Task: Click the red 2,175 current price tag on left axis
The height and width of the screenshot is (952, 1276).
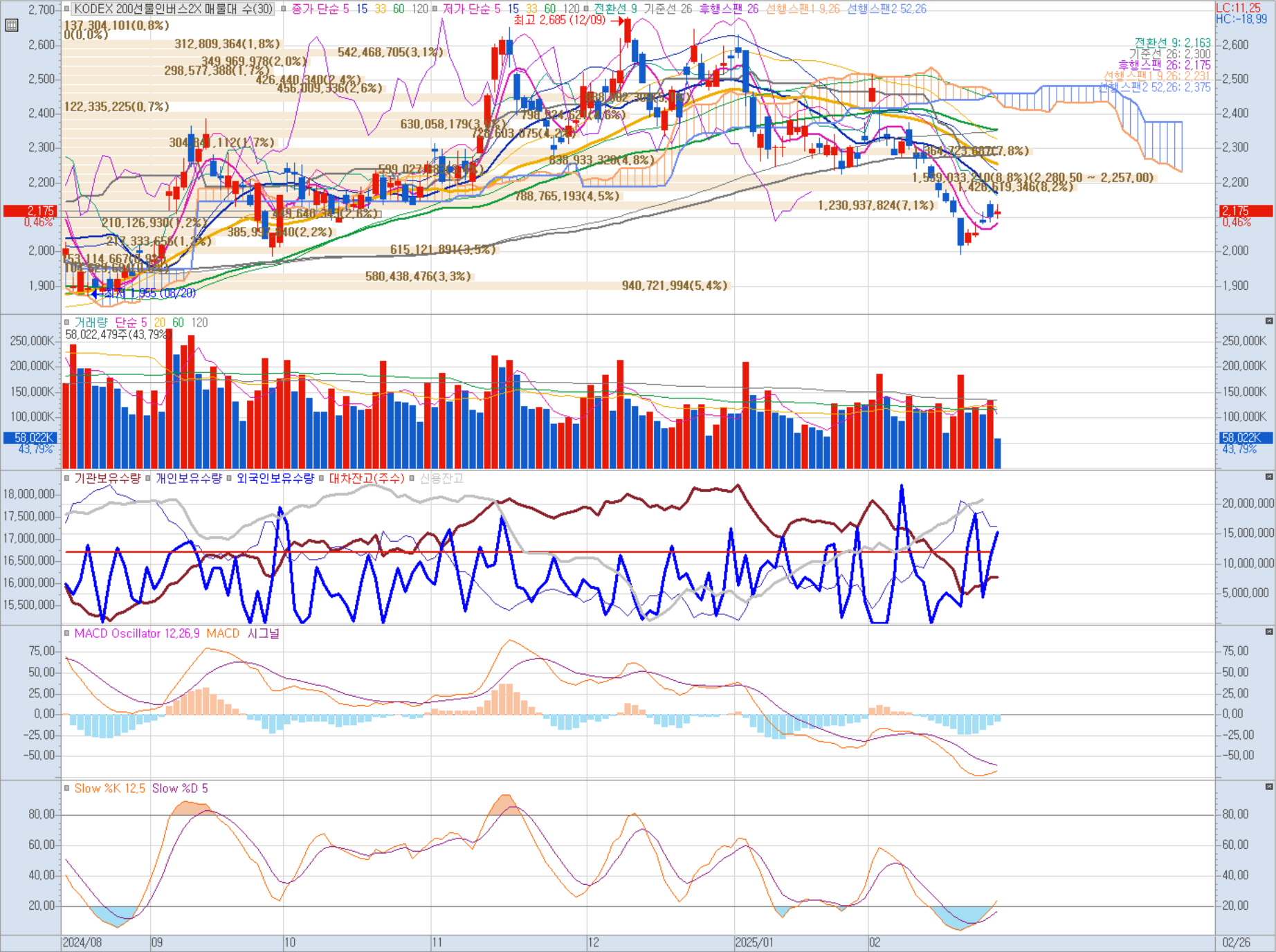Action: coord(29,211)
